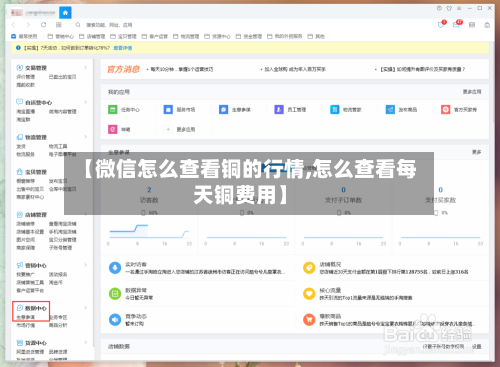Viewport: 500px width, 367px height.
Task: Expand the 数据中心 sidebar chevron
Action: (x=86, y=308)
